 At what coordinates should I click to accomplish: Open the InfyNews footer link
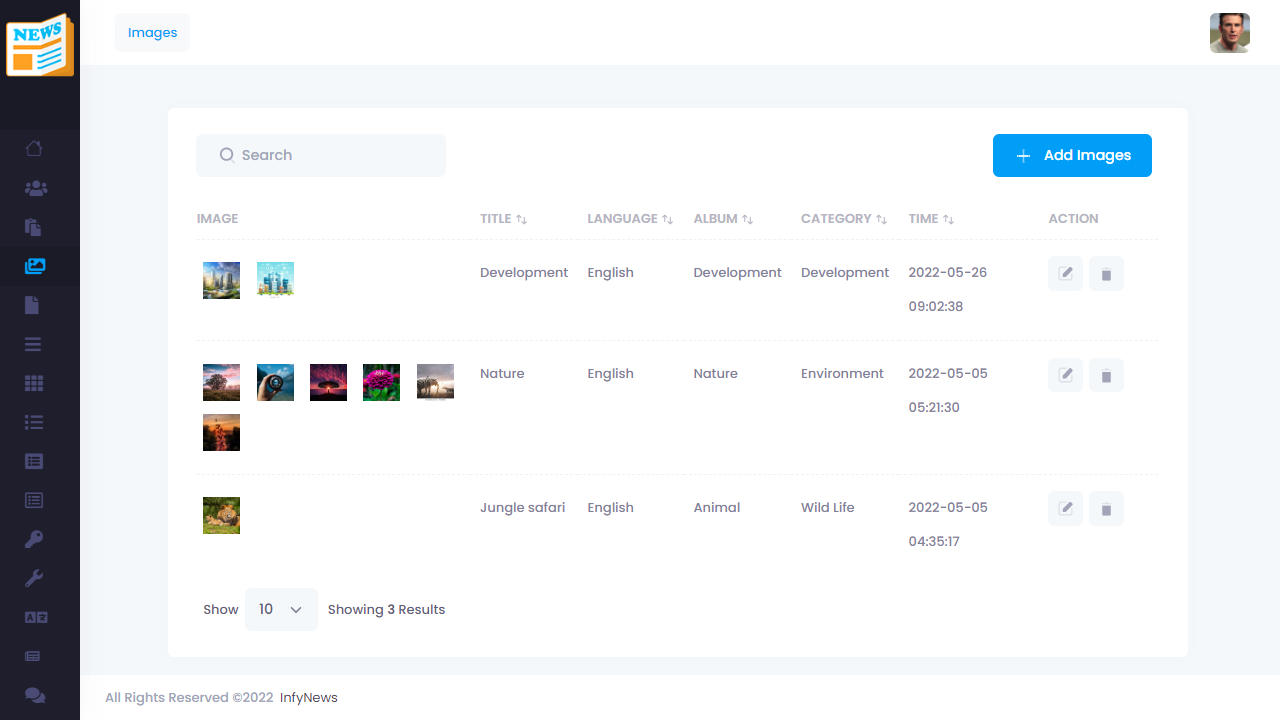[x=308, y=697]
